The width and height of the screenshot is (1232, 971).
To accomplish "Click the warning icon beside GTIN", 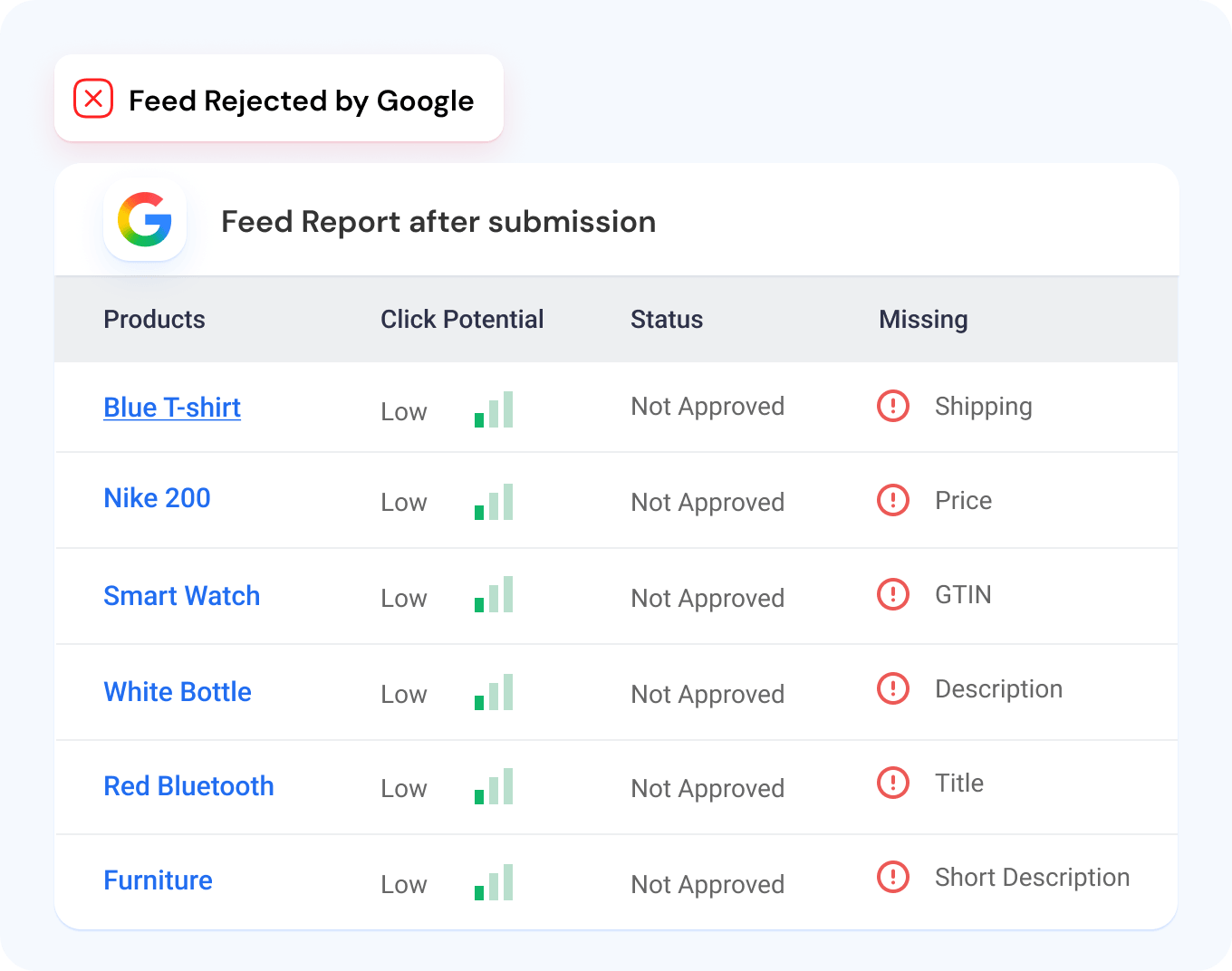I will (x=893, y=594).
